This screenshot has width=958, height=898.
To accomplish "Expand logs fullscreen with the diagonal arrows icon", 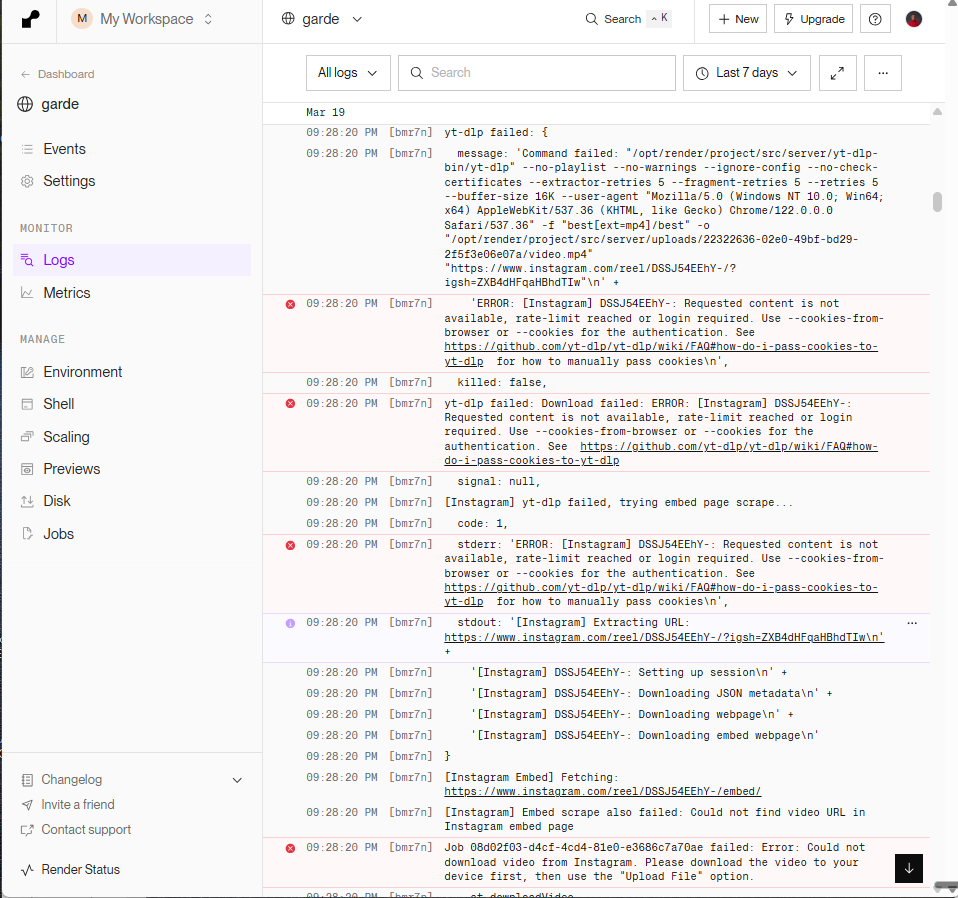I will 837,72.
